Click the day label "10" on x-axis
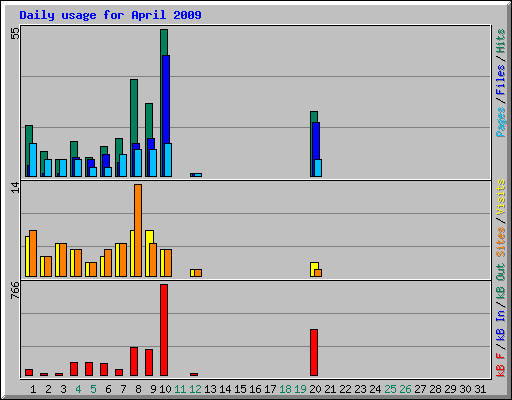Viewport: 512px width, 400px height. (x=165, y=389)
